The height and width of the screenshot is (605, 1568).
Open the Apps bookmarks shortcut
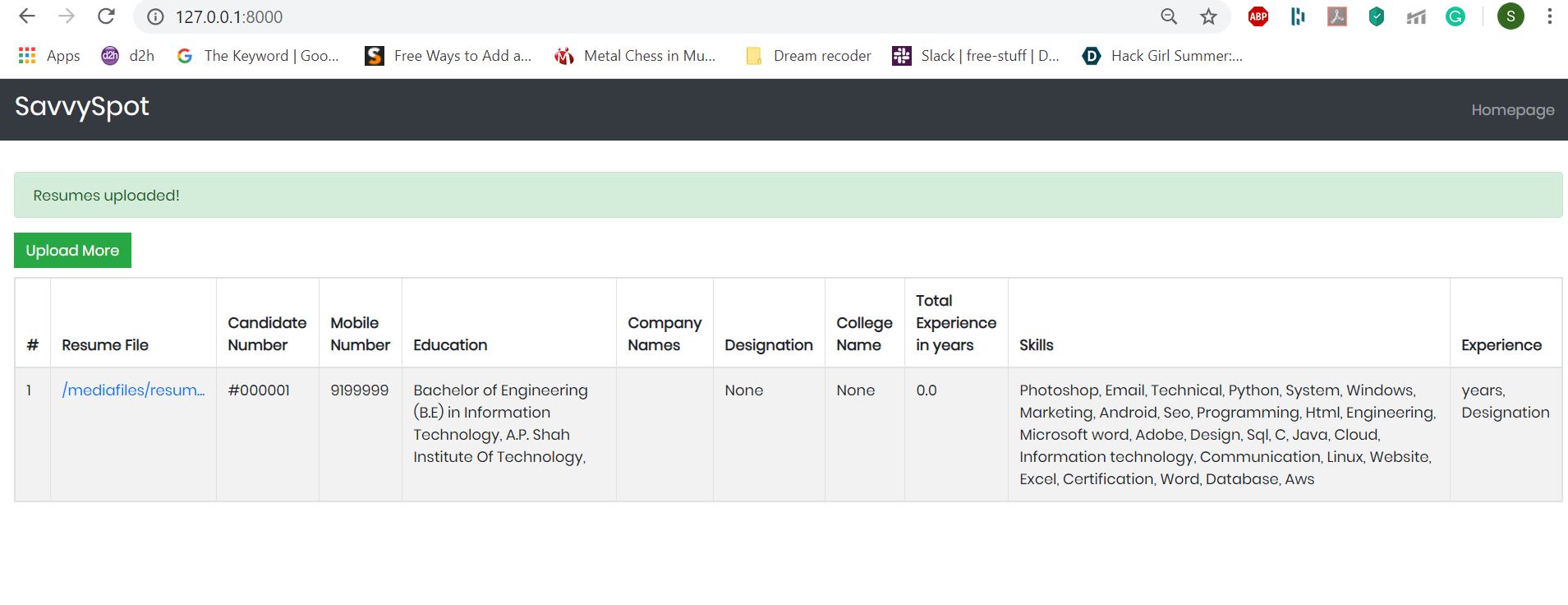49,56
